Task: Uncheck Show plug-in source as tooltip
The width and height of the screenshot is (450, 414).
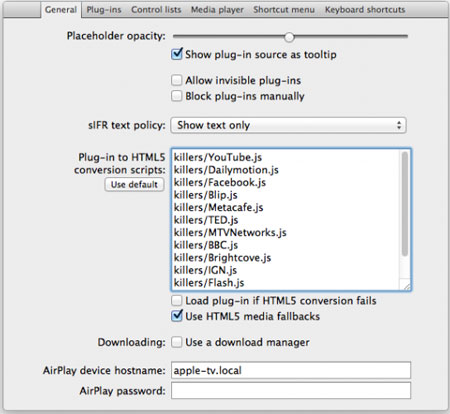Action: tap(177, 54)
